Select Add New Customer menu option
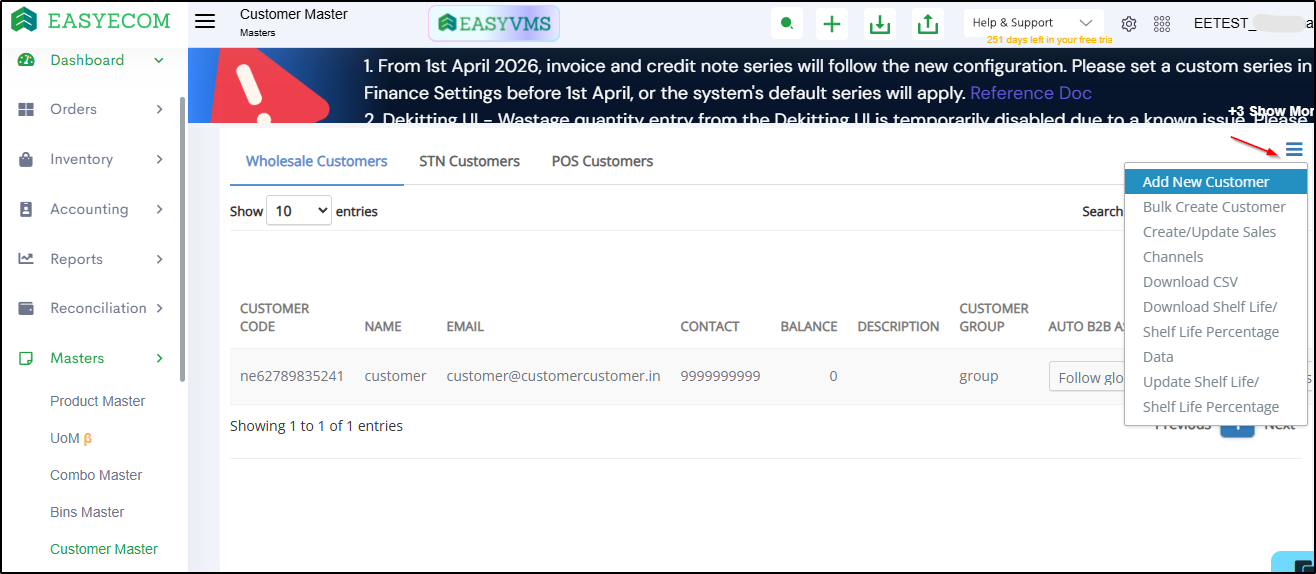This screenshot has height=574, width=1316. pyautogui.click(x=1206, y=182)
